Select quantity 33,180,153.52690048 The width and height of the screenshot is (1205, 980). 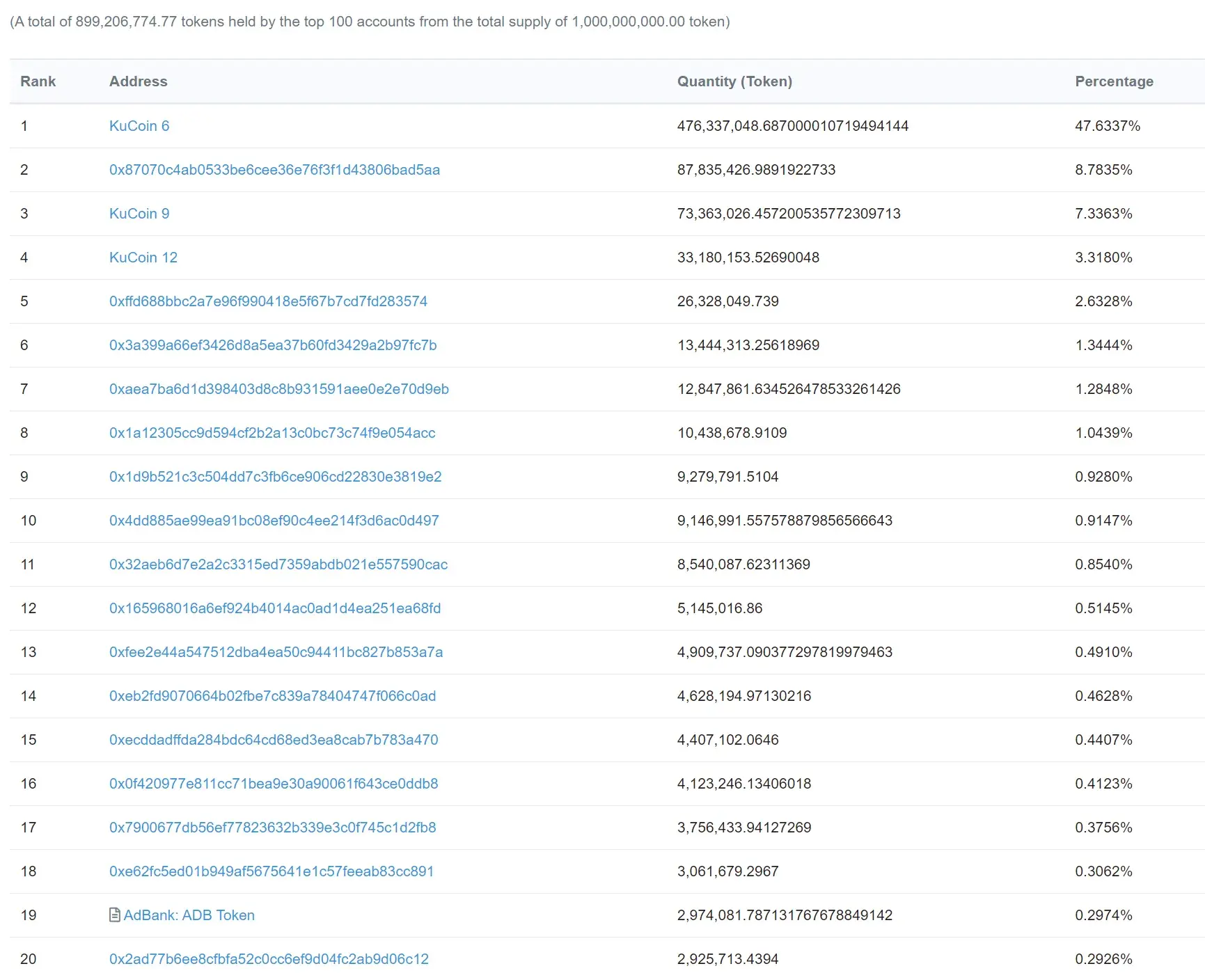tap(748, 258)
